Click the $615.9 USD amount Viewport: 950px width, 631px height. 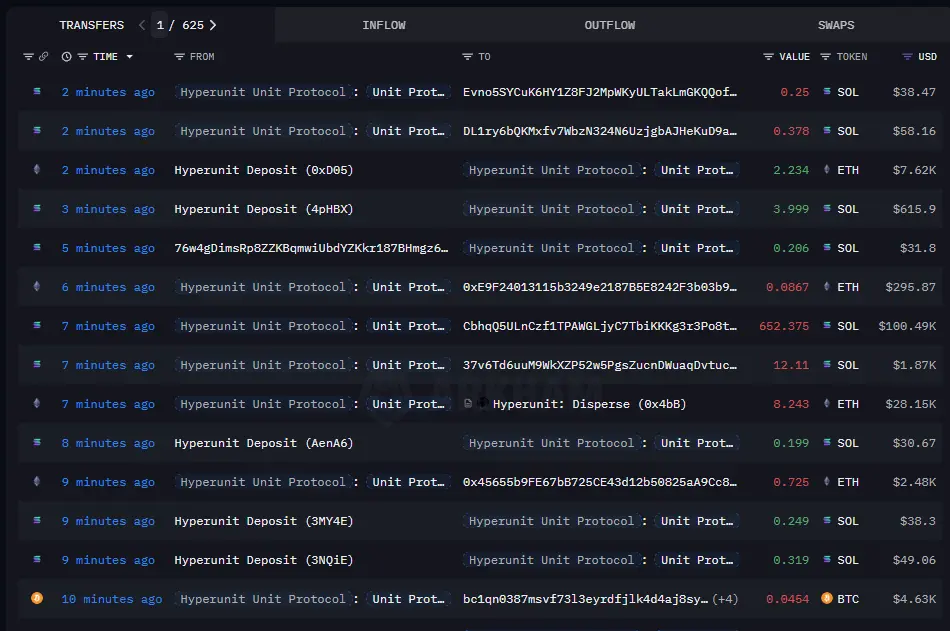tap(914, 209)
